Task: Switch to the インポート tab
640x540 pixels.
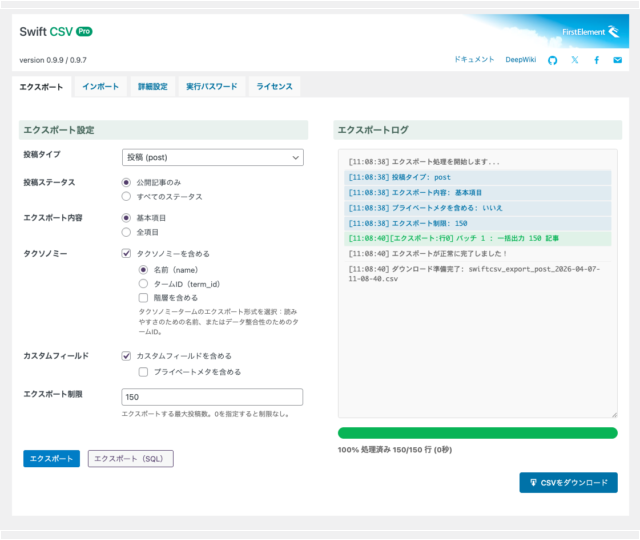Action: click(x=101, y=87)
